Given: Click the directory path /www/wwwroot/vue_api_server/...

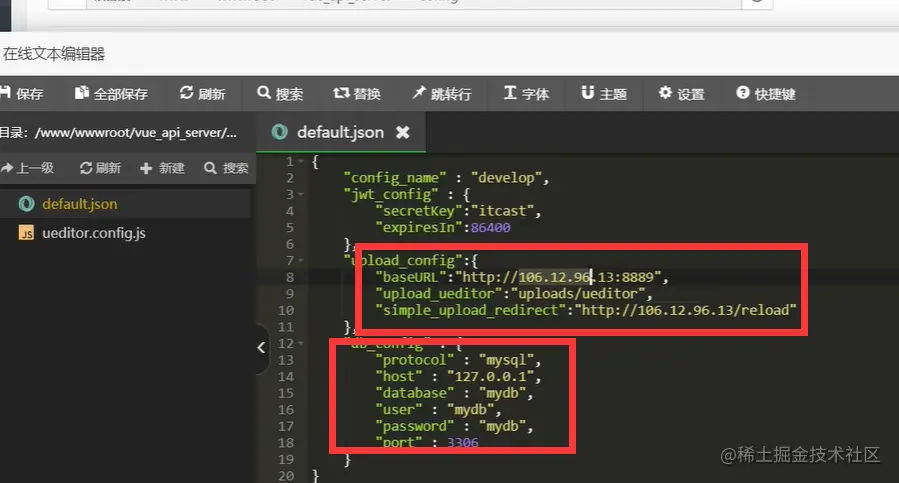Looking at the screenshot, I should coord(136,133).
